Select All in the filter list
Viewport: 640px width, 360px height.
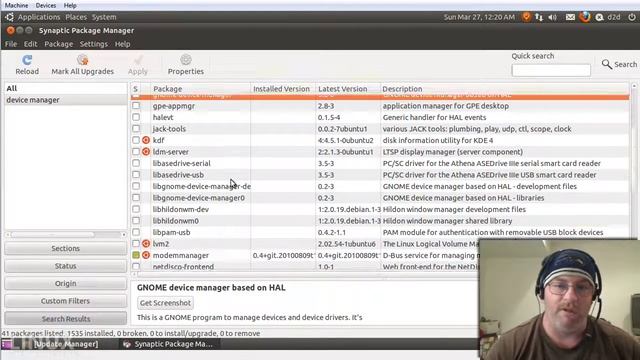click(x=65, y=88)
